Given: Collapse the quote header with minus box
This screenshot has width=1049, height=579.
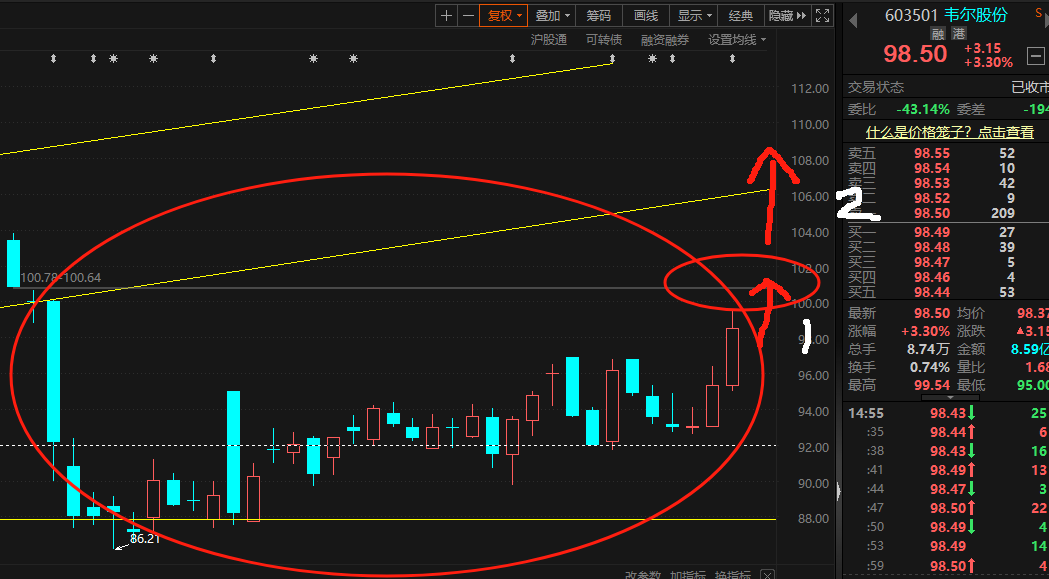Looking at the screenshot, I should point(1036,56).
